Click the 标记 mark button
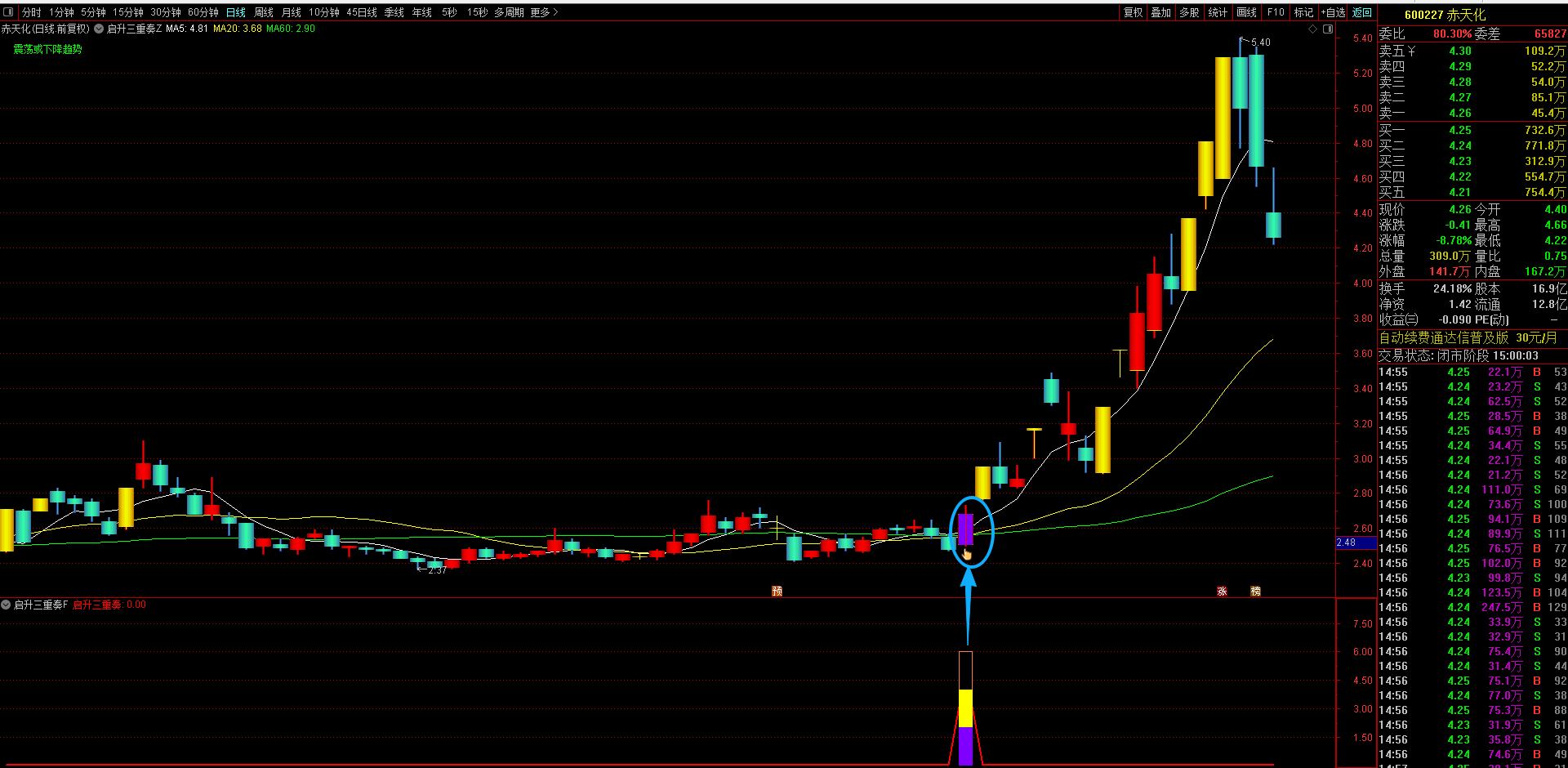 1304,12
